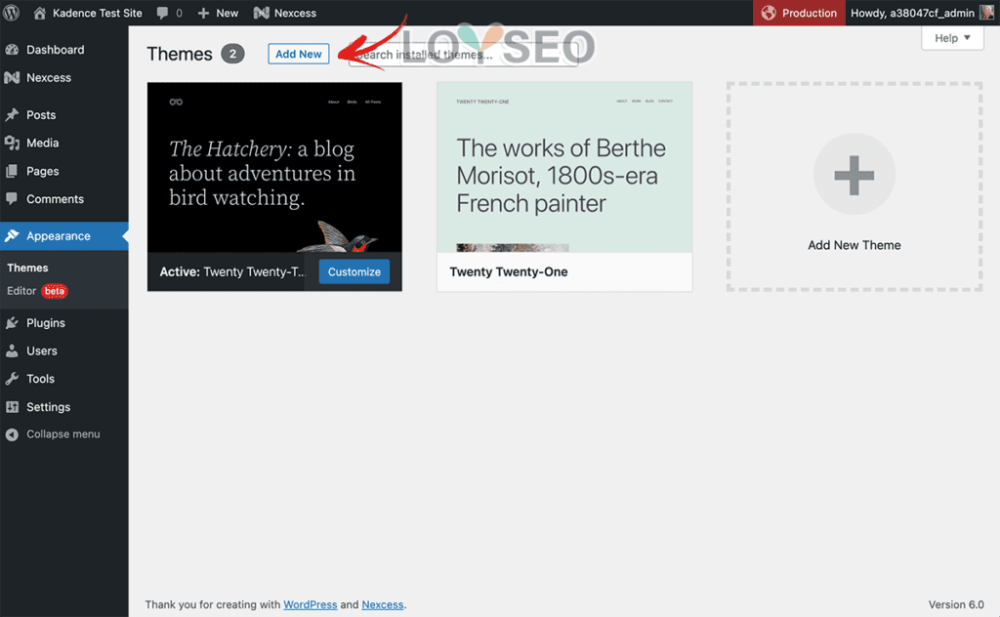Viewport: 1000px width, 617px height.
Task: Open Settings in the sidebar
Action: [x=48, y=406]
